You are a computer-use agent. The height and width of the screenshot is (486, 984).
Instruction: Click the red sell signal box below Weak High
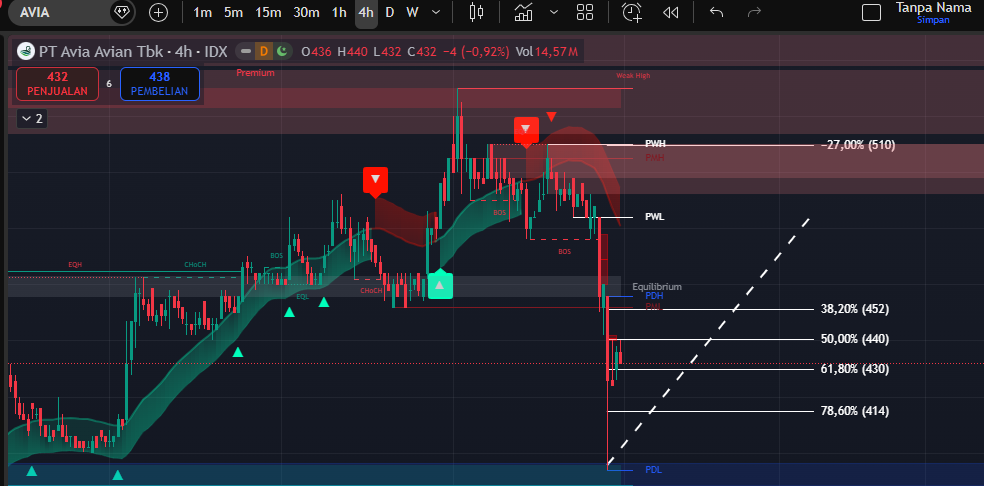click(526, 131)
